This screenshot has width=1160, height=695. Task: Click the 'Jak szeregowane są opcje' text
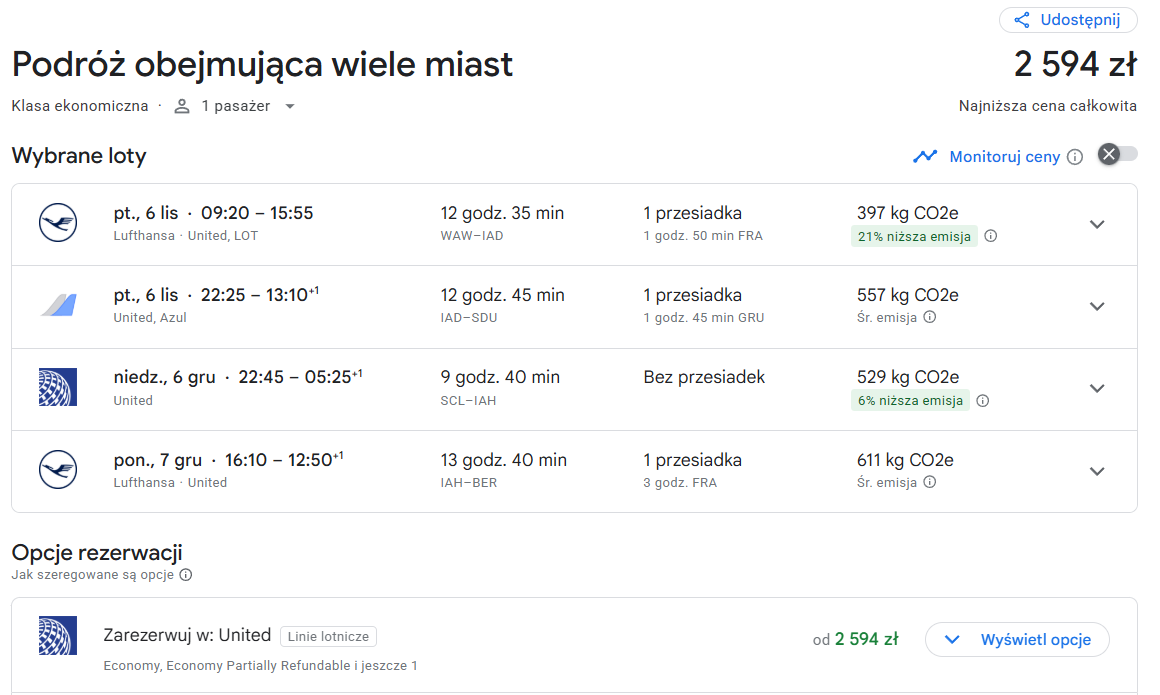pyautogui.click(x=92, y=575)
